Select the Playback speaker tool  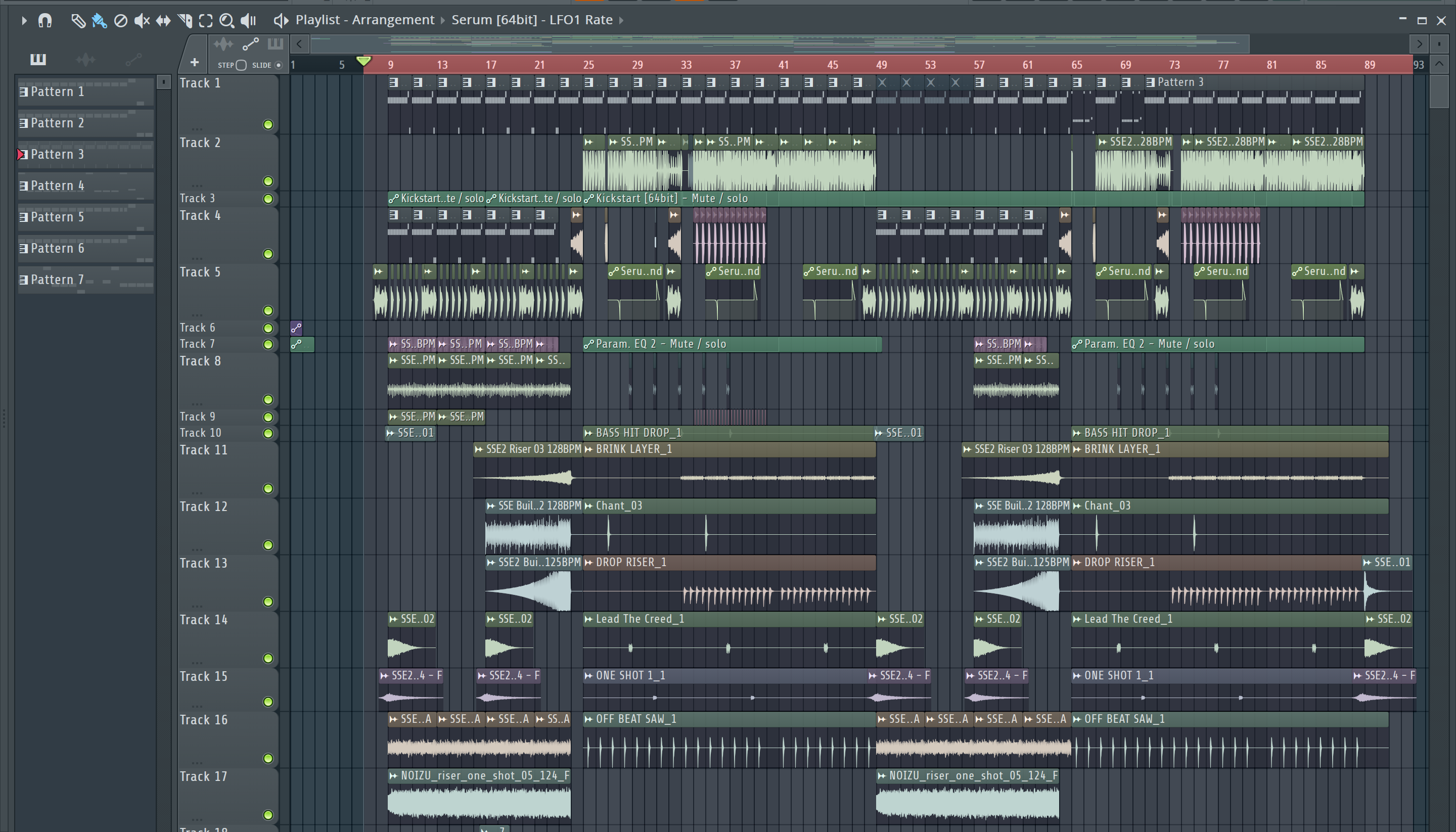pos(248,21)
